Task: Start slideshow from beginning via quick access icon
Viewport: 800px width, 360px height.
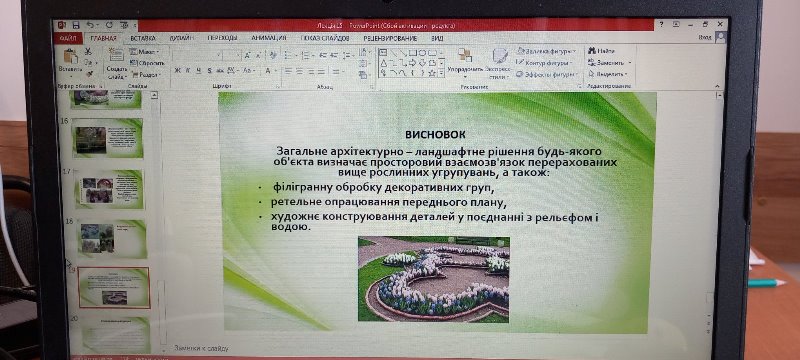Action: (123, 25)
